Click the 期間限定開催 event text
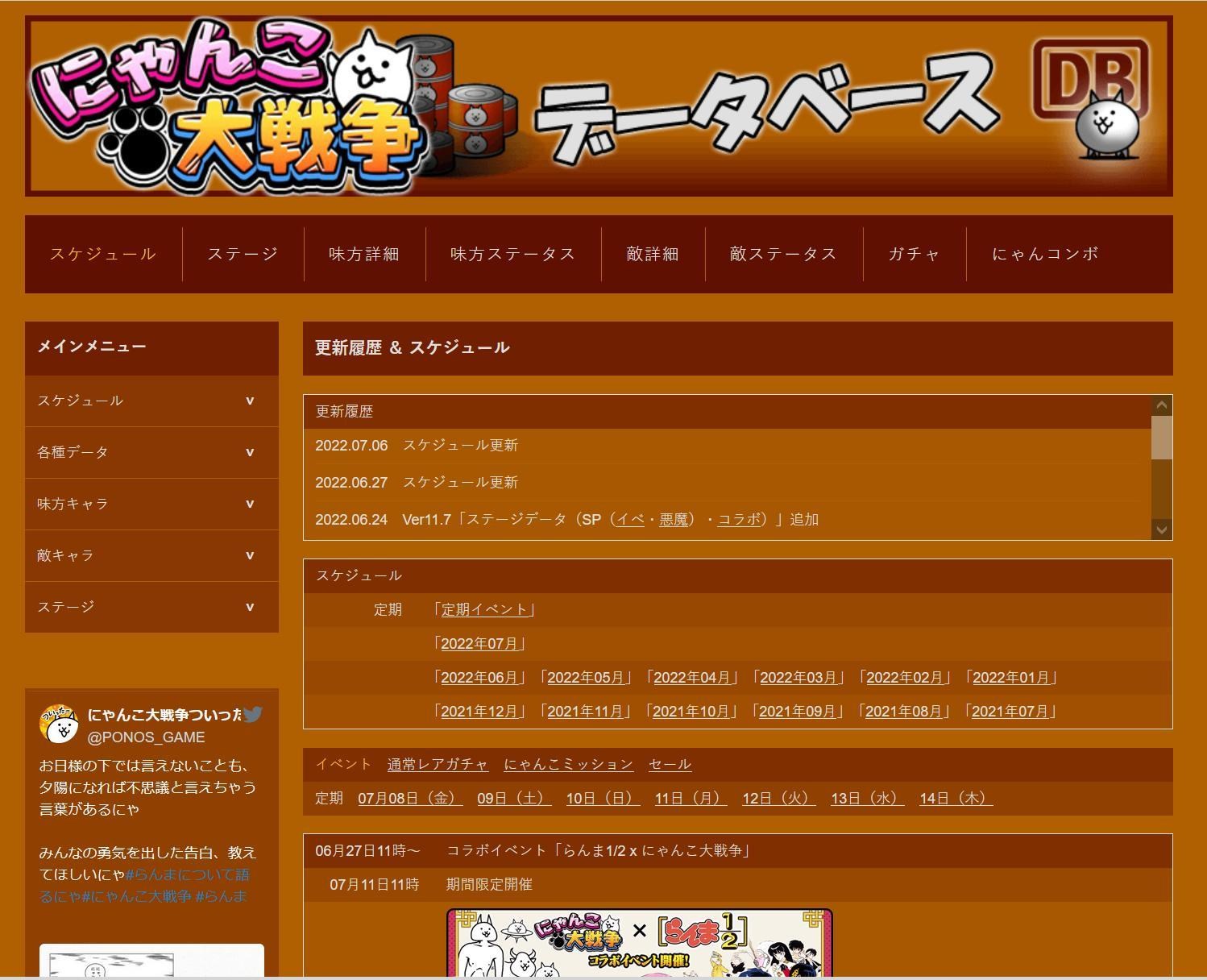 coord(489,885)
